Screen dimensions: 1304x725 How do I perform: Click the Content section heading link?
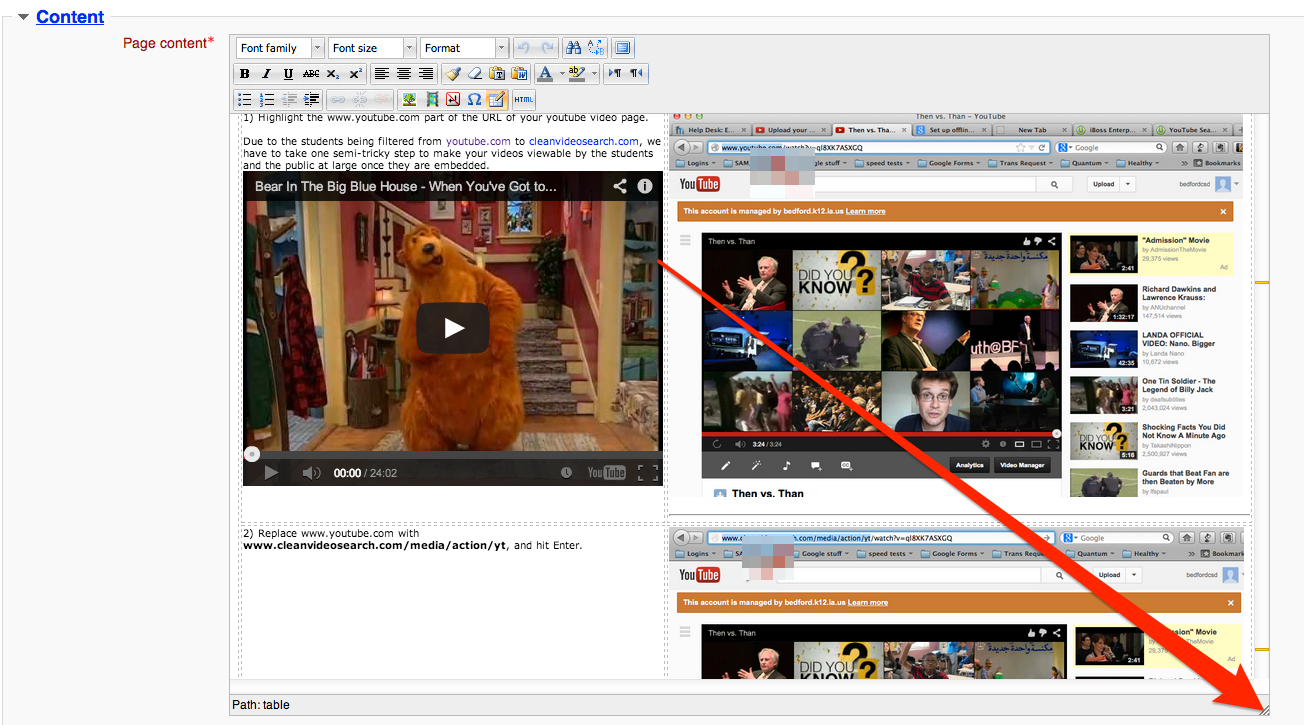tap(70, 17)
